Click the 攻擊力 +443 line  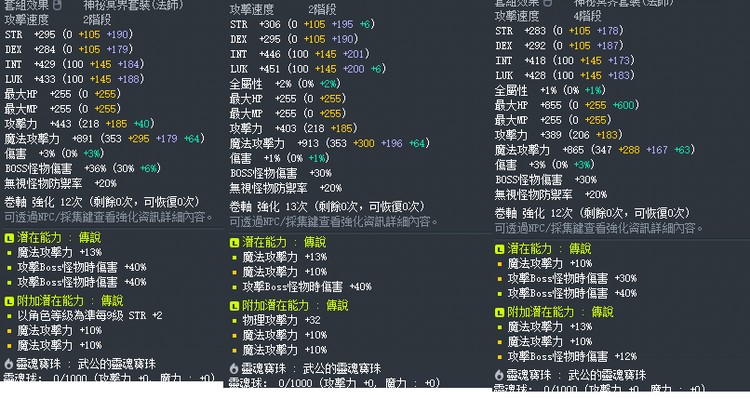click(x=79, y=124)
